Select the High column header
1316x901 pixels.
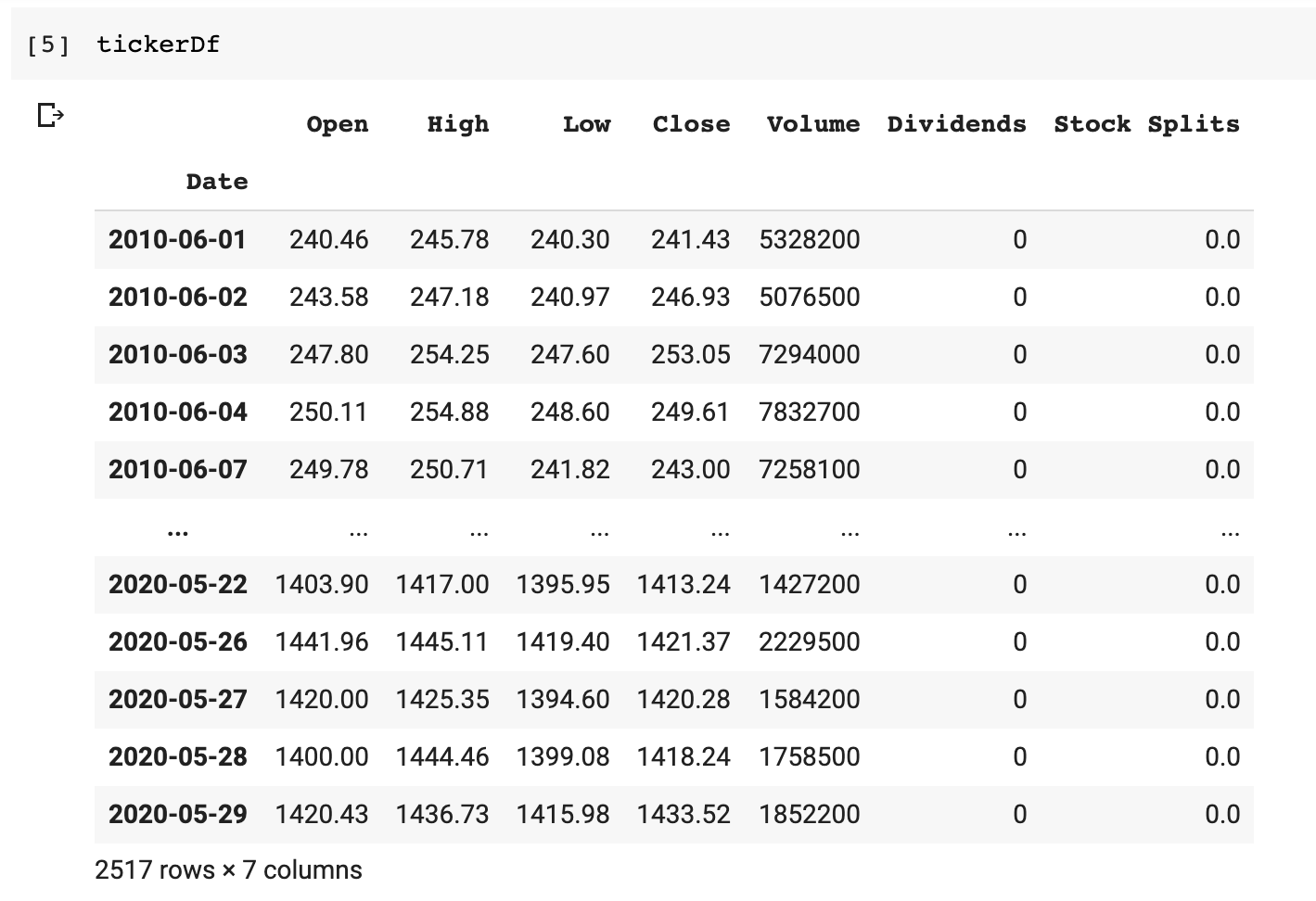[x=457, y=124]
